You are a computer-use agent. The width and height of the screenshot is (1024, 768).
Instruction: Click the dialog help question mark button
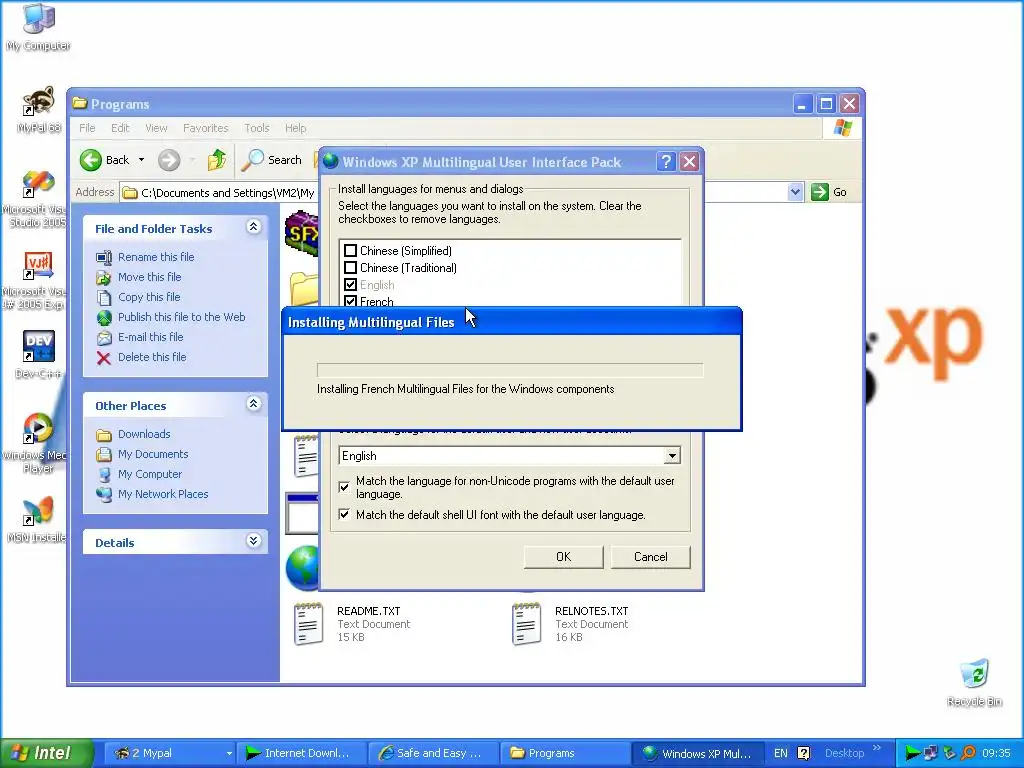point(665,162)
